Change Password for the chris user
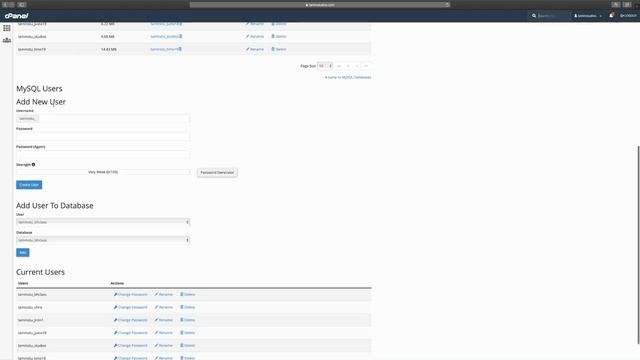The height and width of the screenshot is (360, 640). 131,307
